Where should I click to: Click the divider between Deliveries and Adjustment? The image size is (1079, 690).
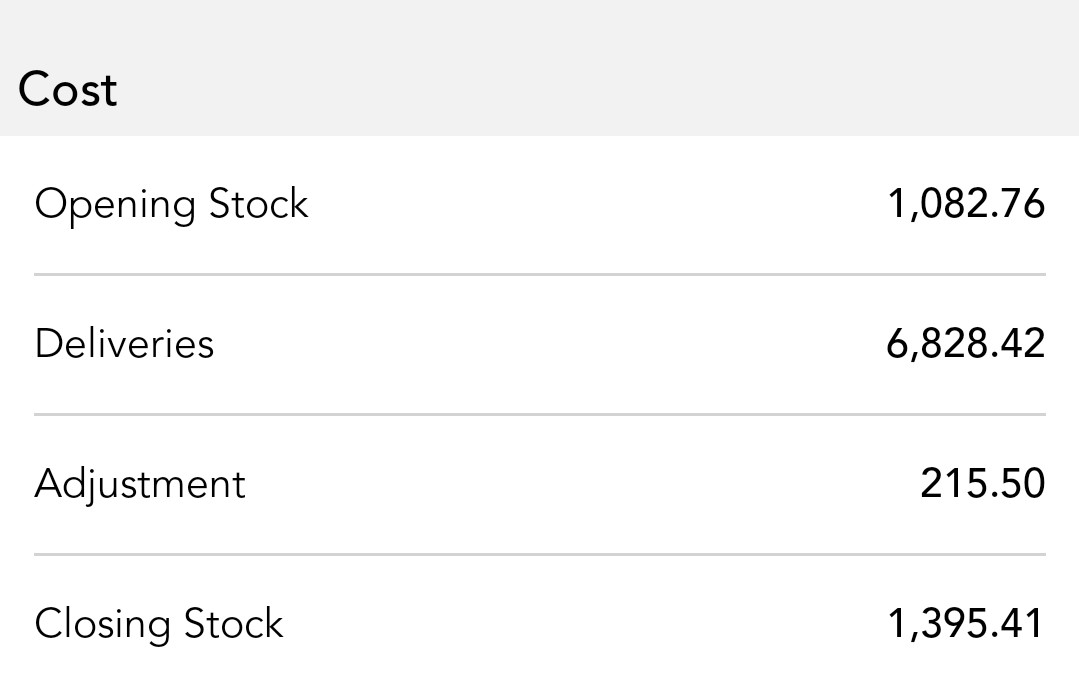(540, 414)
